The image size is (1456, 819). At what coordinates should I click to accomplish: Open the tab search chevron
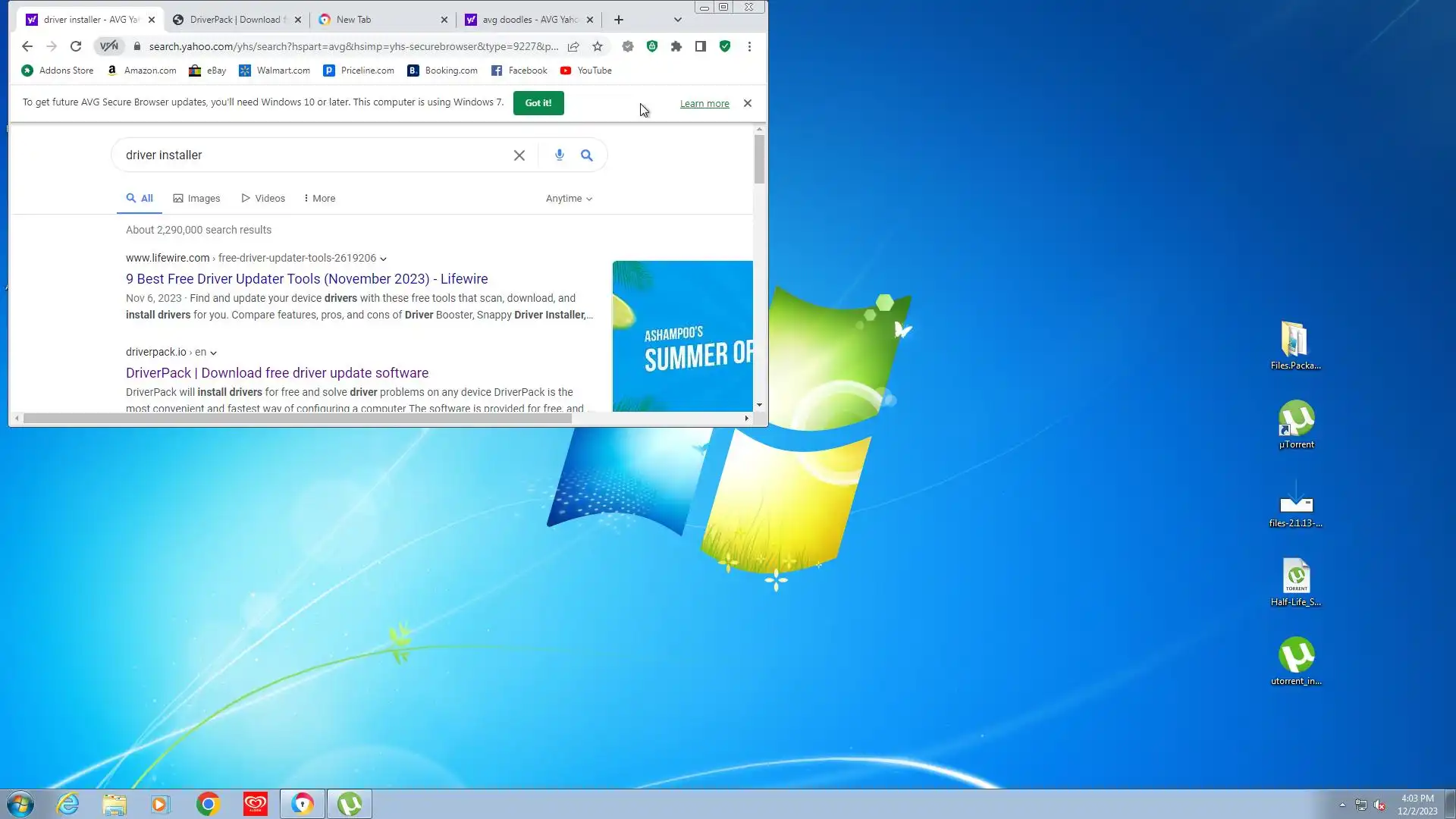click(x=677, y=20)
